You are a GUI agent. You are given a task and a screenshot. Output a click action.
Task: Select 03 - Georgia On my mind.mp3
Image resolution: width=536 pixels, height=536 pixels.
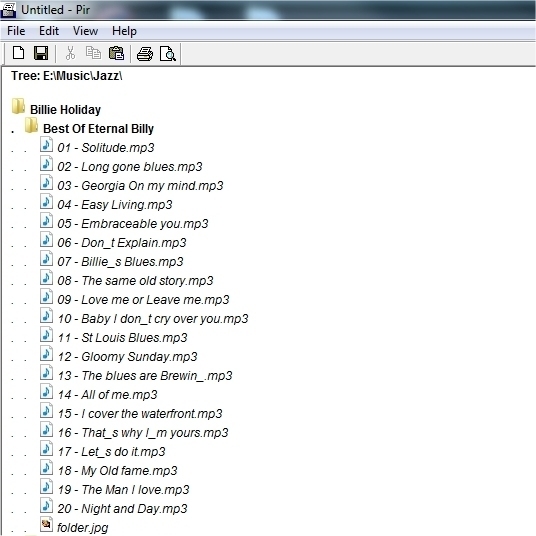click(140, 186)
